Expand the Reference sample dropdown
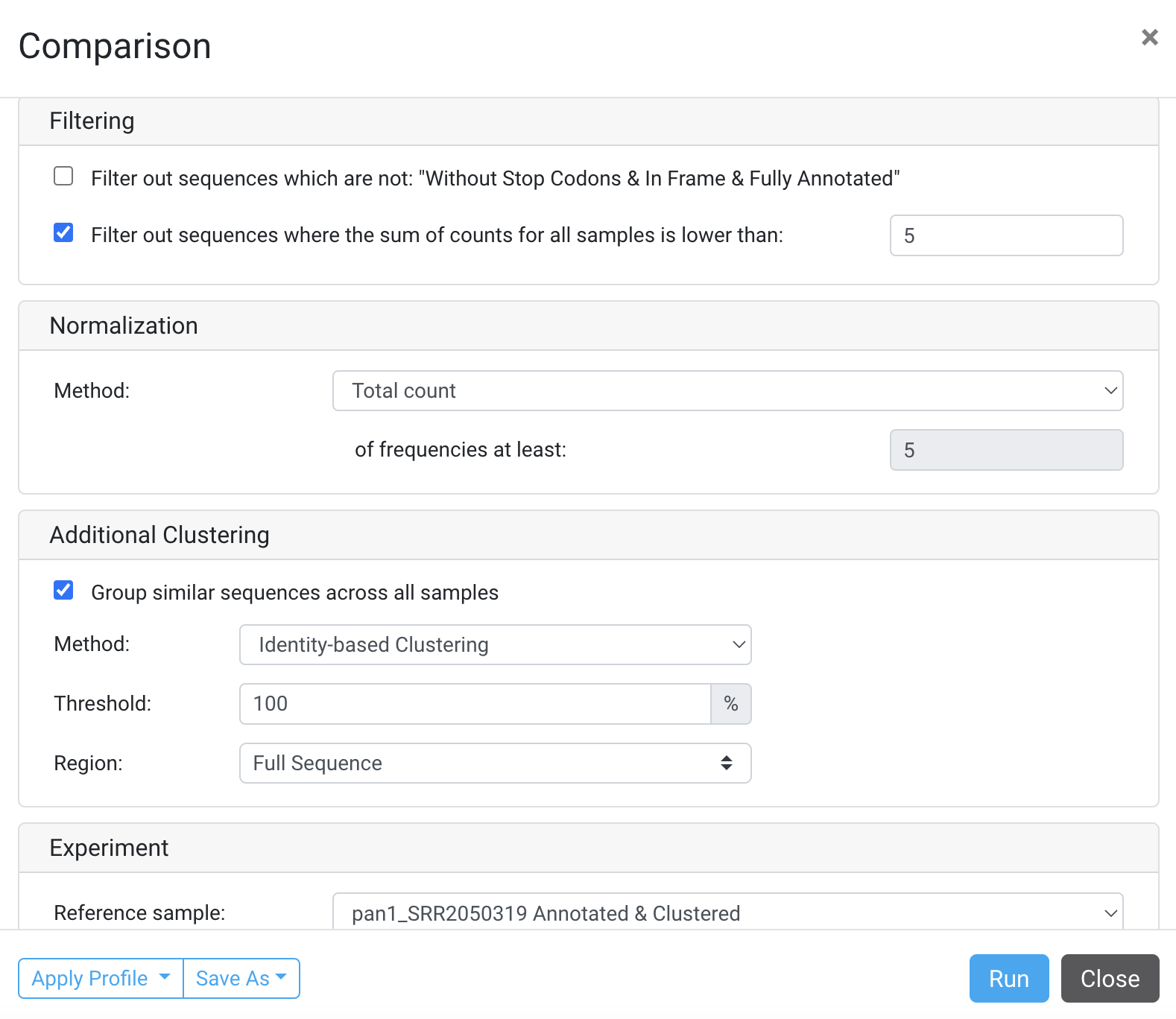Image resolution: width=1176 pixels, height=1019 pixels. point(727,912)
